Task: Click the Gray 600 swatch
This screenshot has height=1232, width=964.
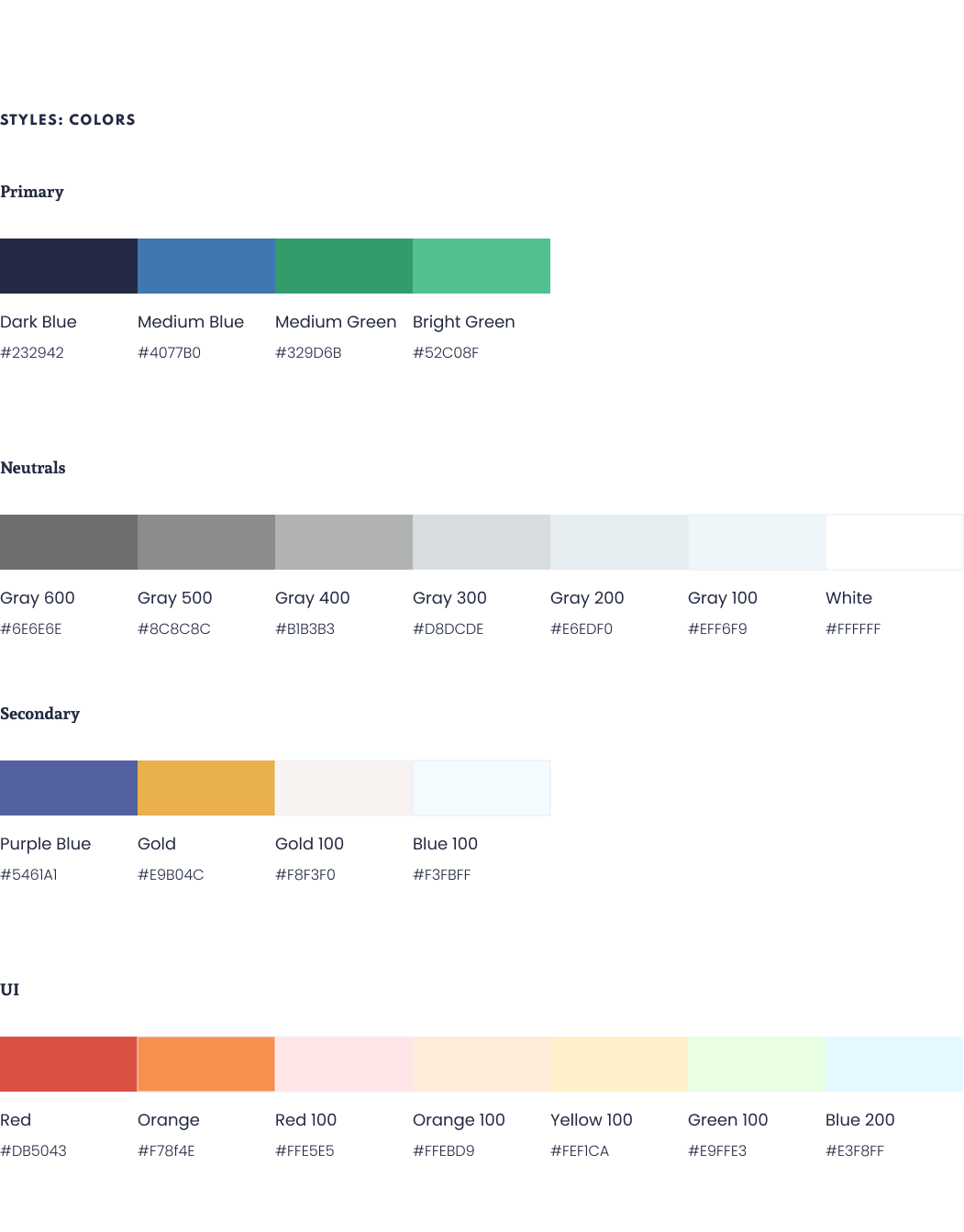Action: tap(68, 541)
